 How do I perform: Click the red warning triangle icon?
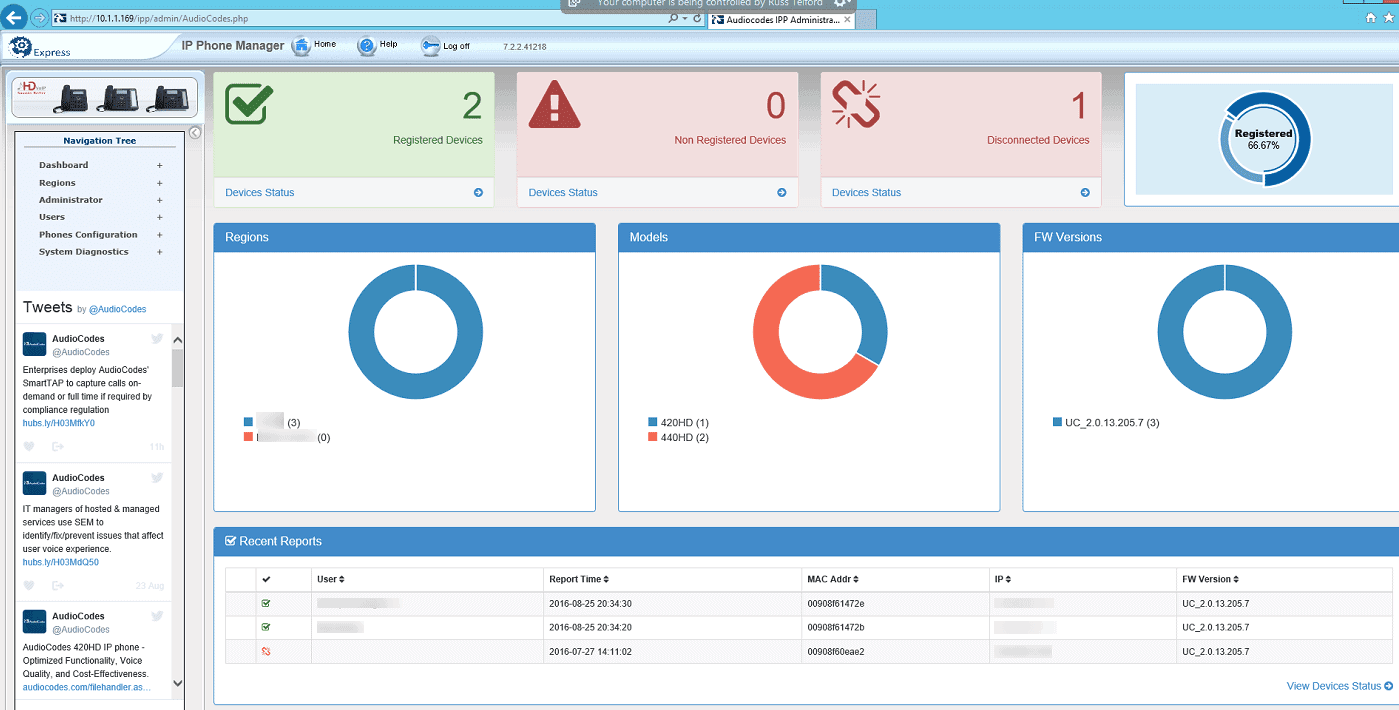coord(553,104)
